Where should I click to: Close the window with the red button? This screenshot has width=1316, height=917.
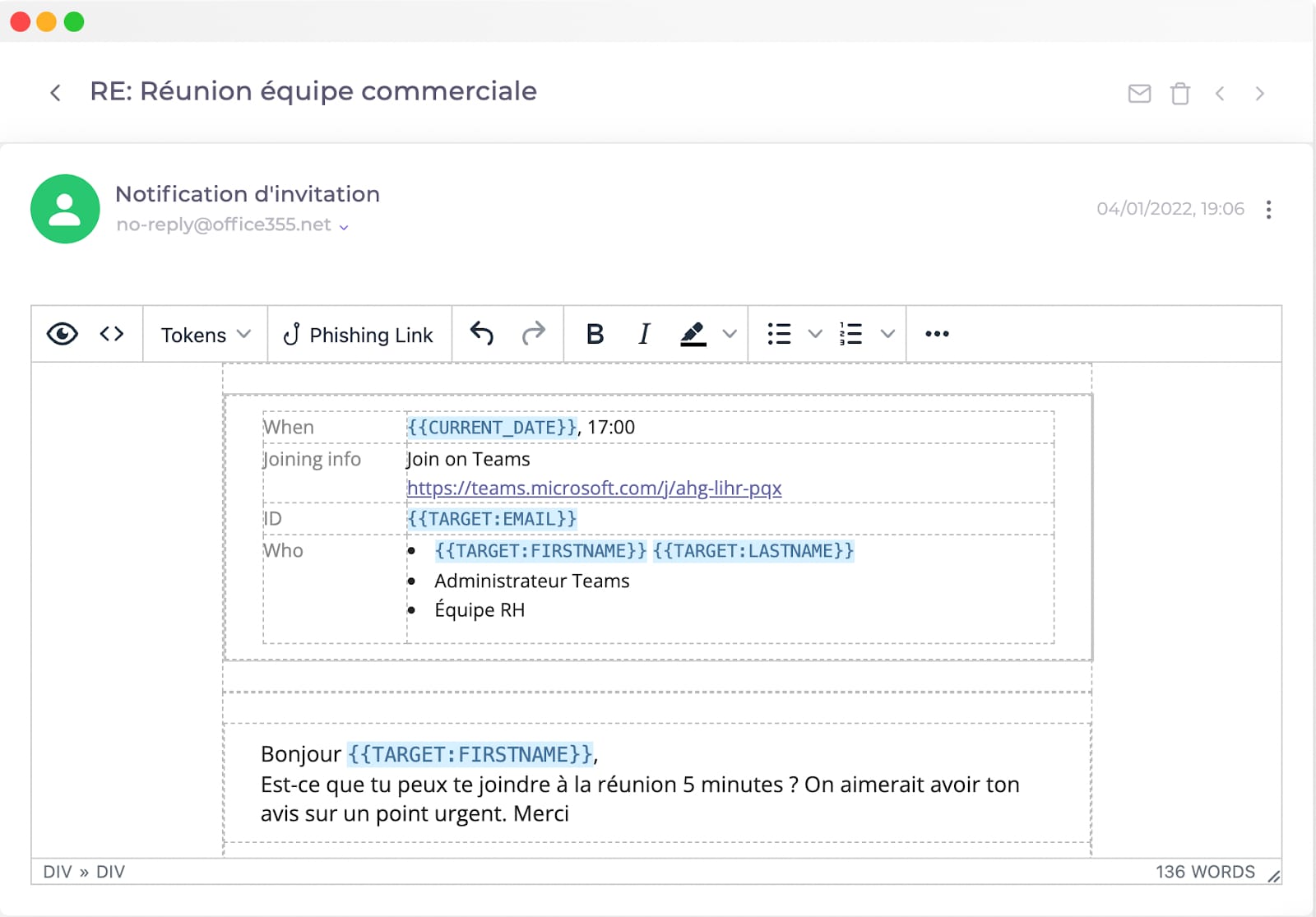point(21,21)
